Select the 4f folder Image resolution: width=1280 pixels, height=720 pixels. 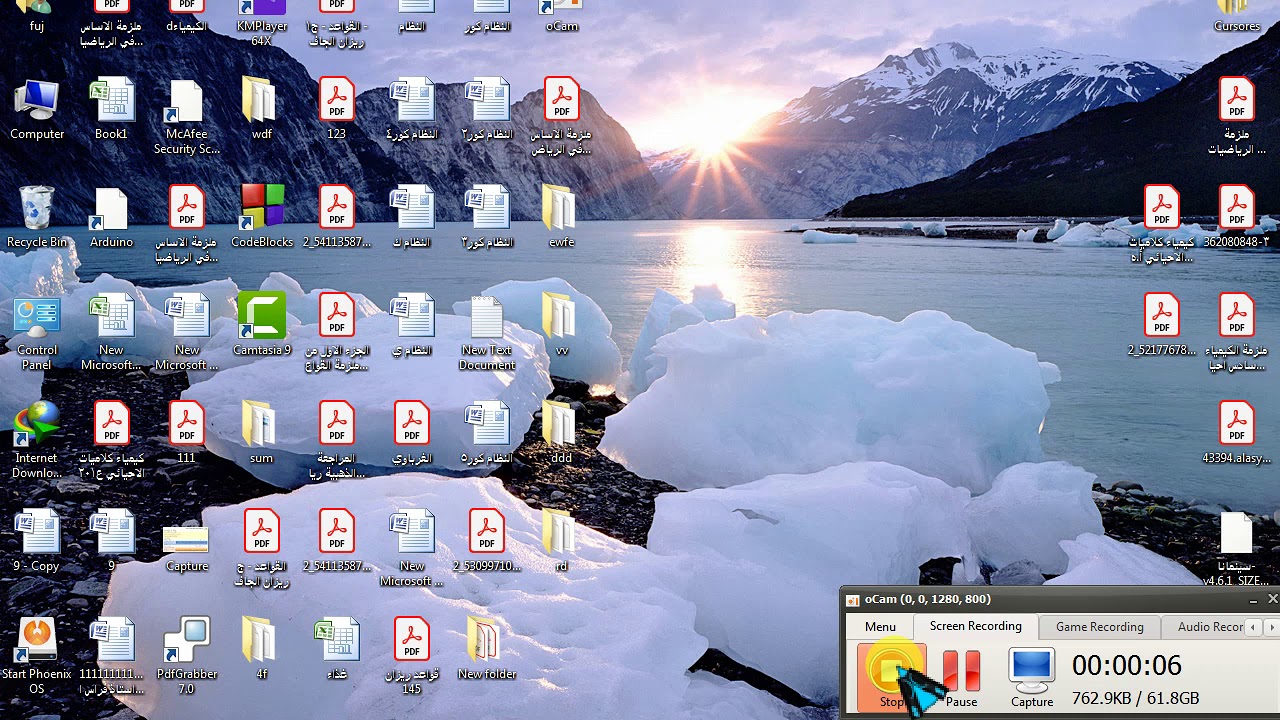(x=261, y=649)
